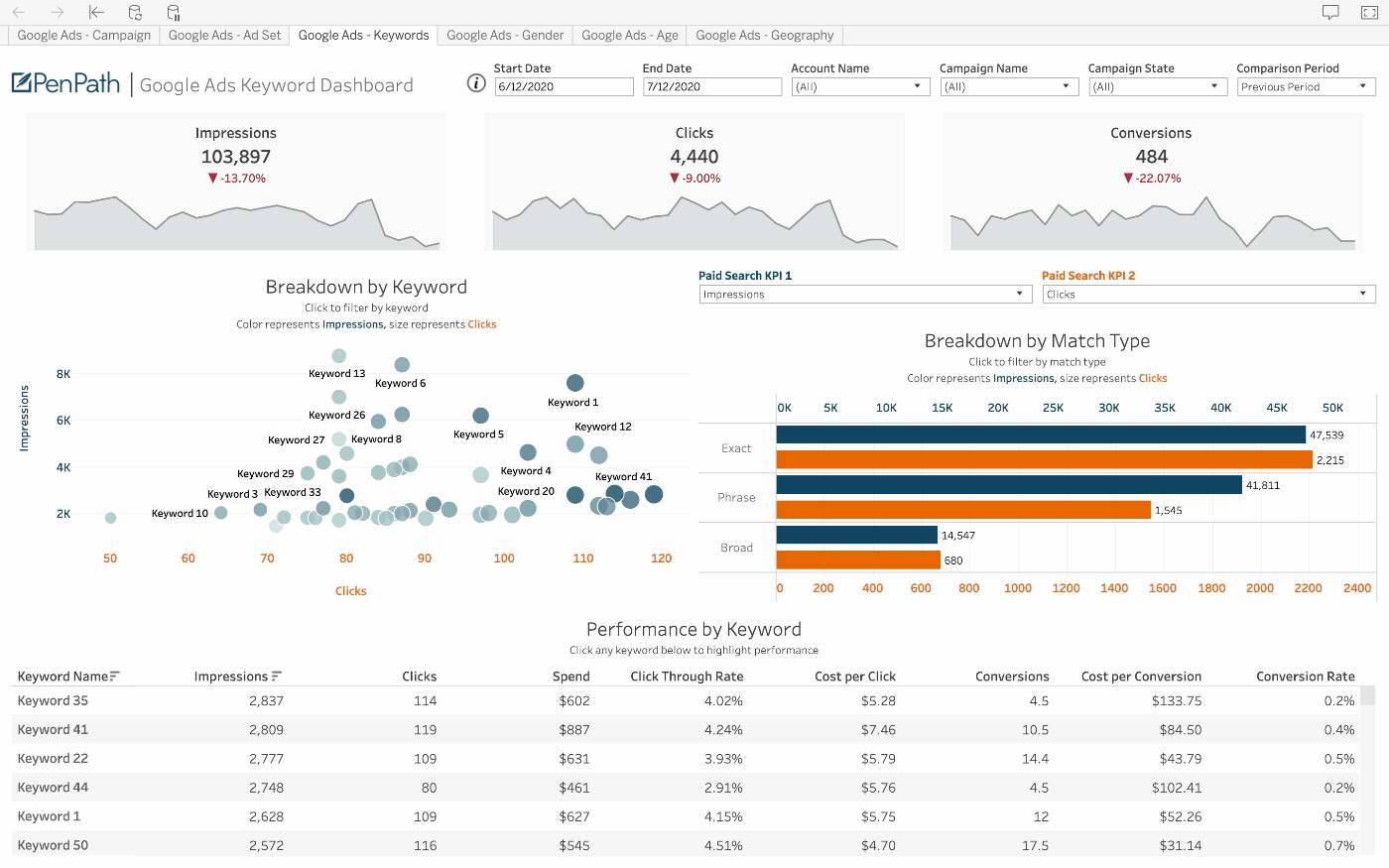Sort using the Keyword Name sort icon

(x=115, y=677)
